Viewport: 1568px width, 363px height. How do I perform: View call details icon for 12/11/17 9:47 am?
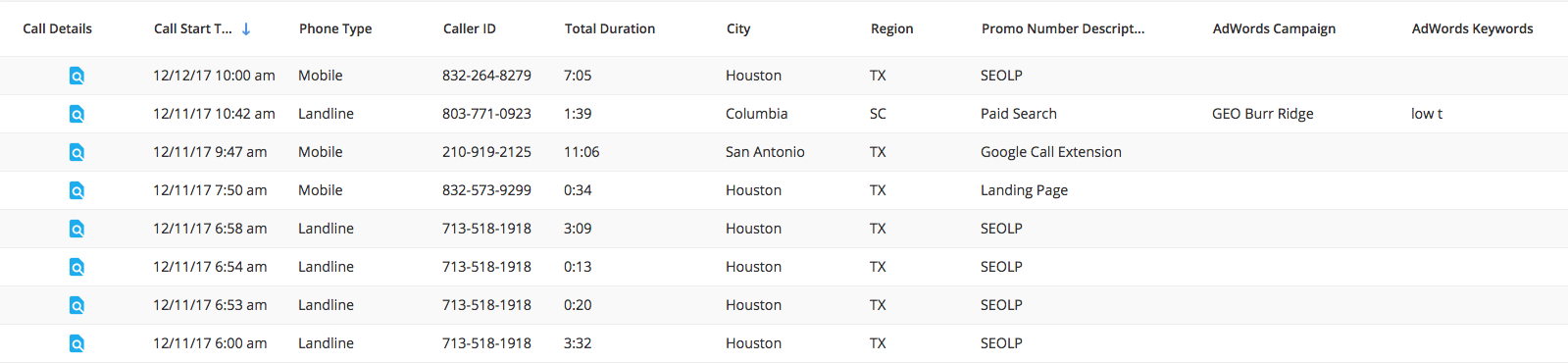[76, 152]
